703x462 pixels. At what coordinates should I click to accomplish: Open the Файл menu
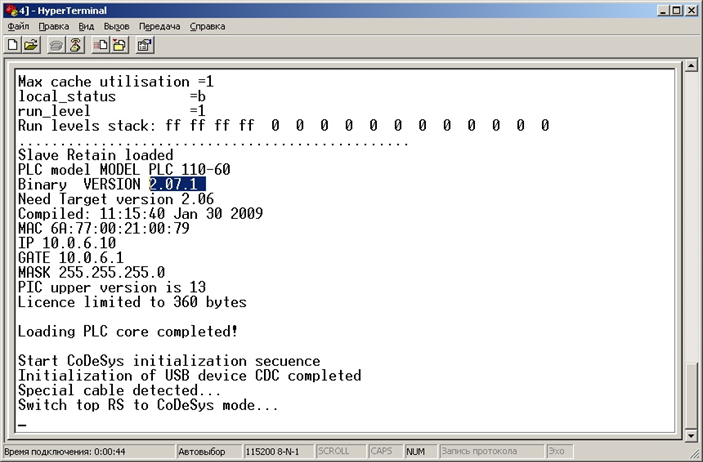[18, 25]
